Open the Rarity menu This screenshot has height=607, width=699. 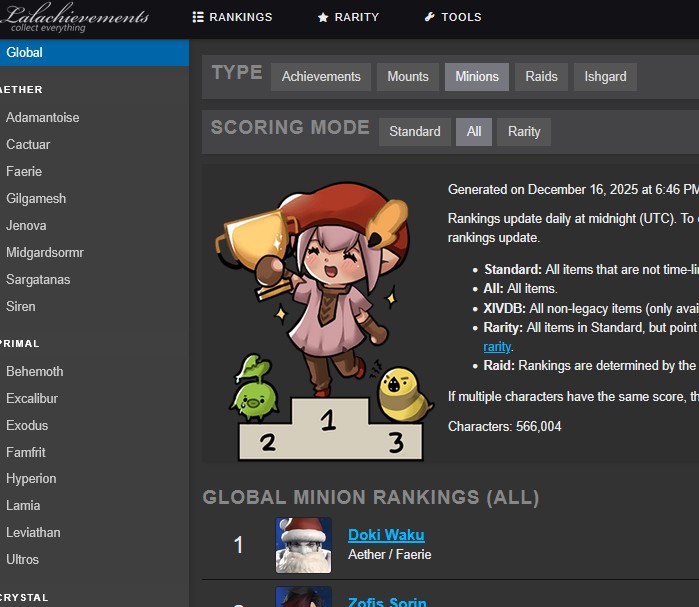coord(348,17)
